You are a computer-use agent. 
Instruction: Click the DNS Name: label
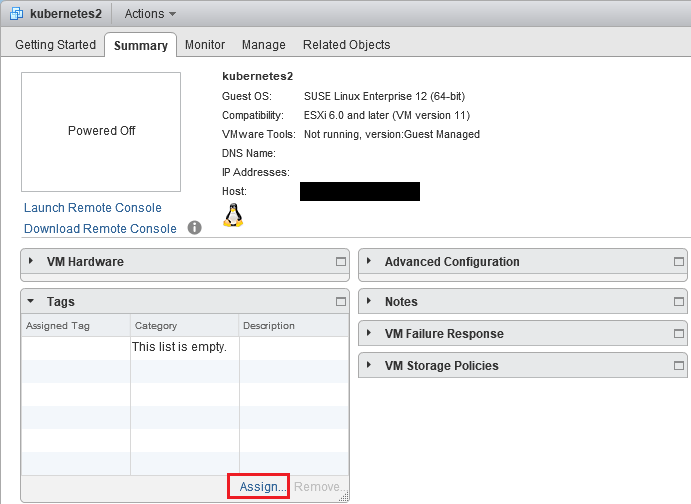click(x=249, y=153)
